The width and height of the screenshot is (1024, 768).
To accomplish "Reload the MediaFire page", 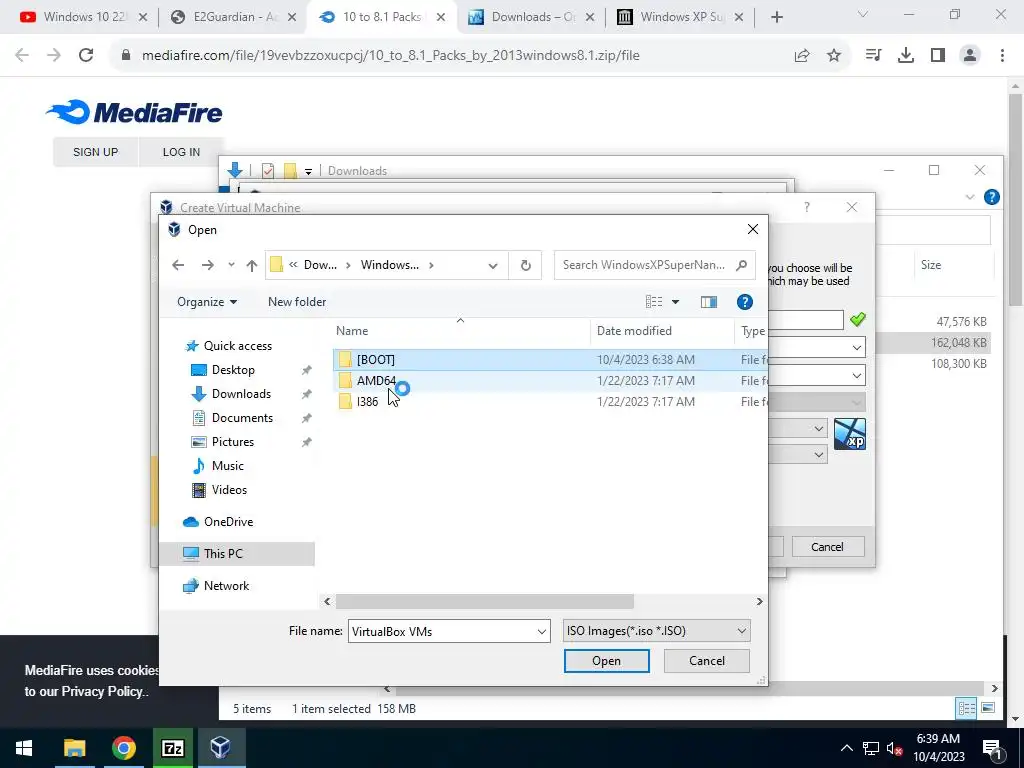I will [86, 56].
